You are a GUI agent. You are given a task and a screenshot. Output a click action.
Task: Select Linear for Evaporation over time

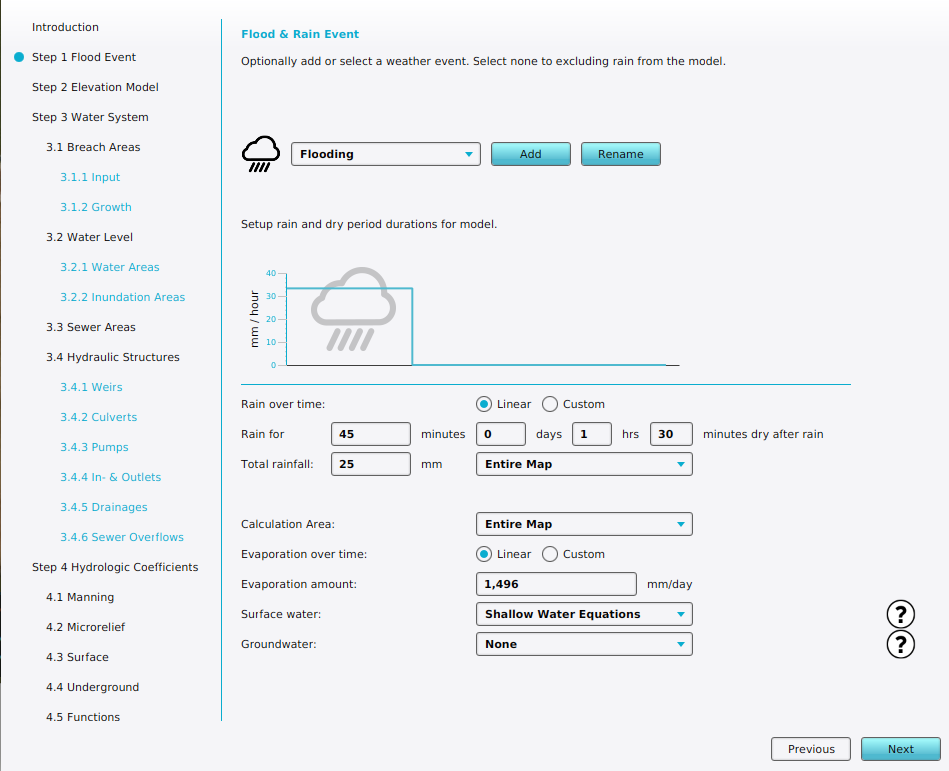pos(485,554)
